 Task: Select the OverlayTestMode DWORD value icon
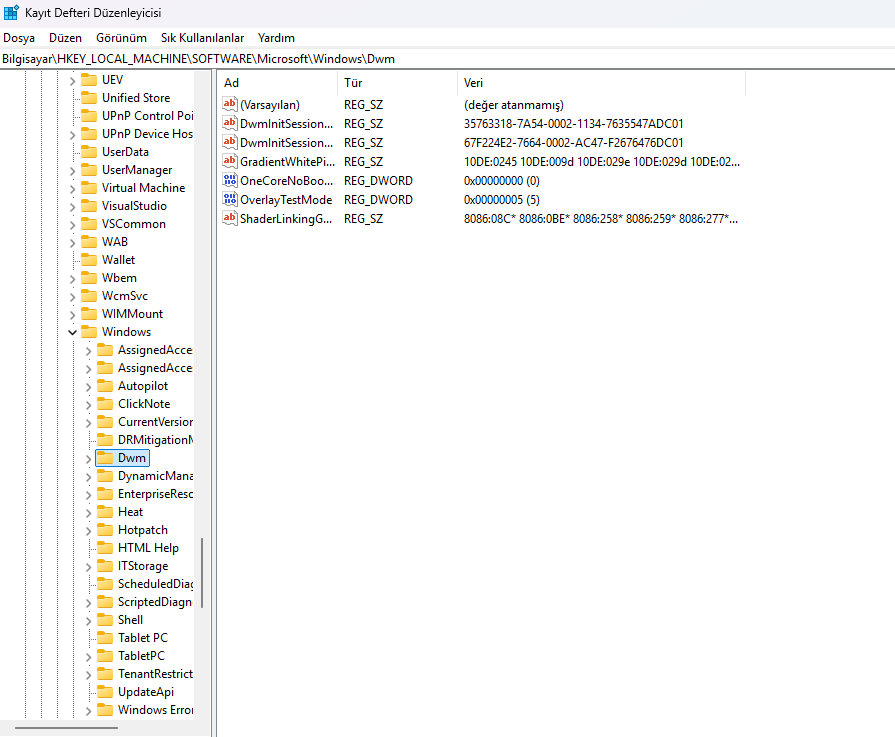coord(229,199)
